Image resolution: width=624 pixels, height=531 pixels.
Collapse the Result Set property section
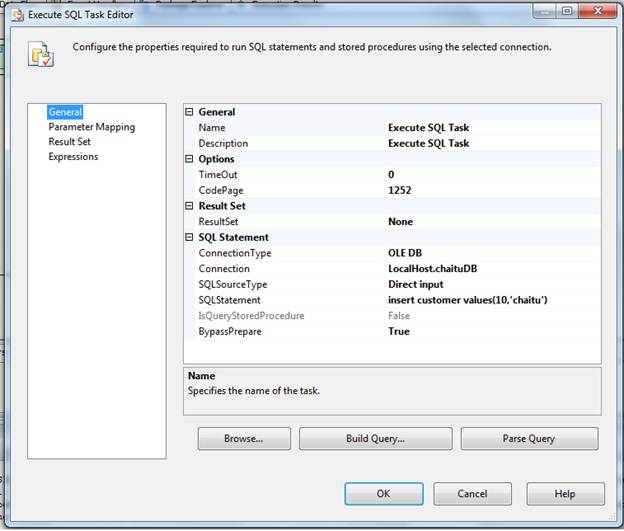pos(190,206)
